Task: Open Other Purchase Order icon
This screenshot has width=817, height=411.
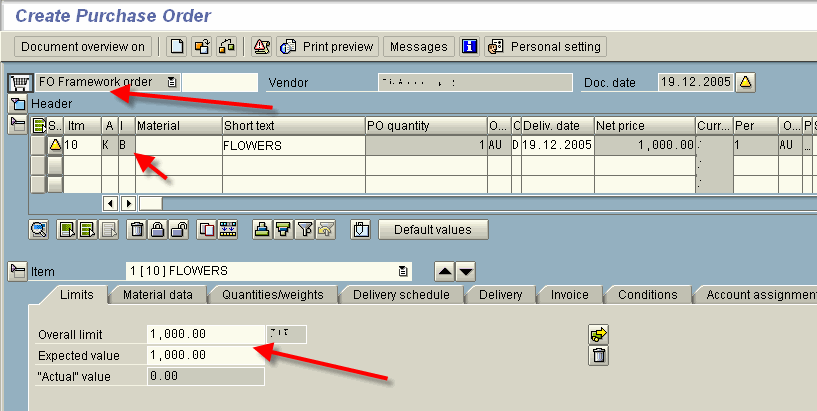Action: pyautogui.click(x=202, y=46)
